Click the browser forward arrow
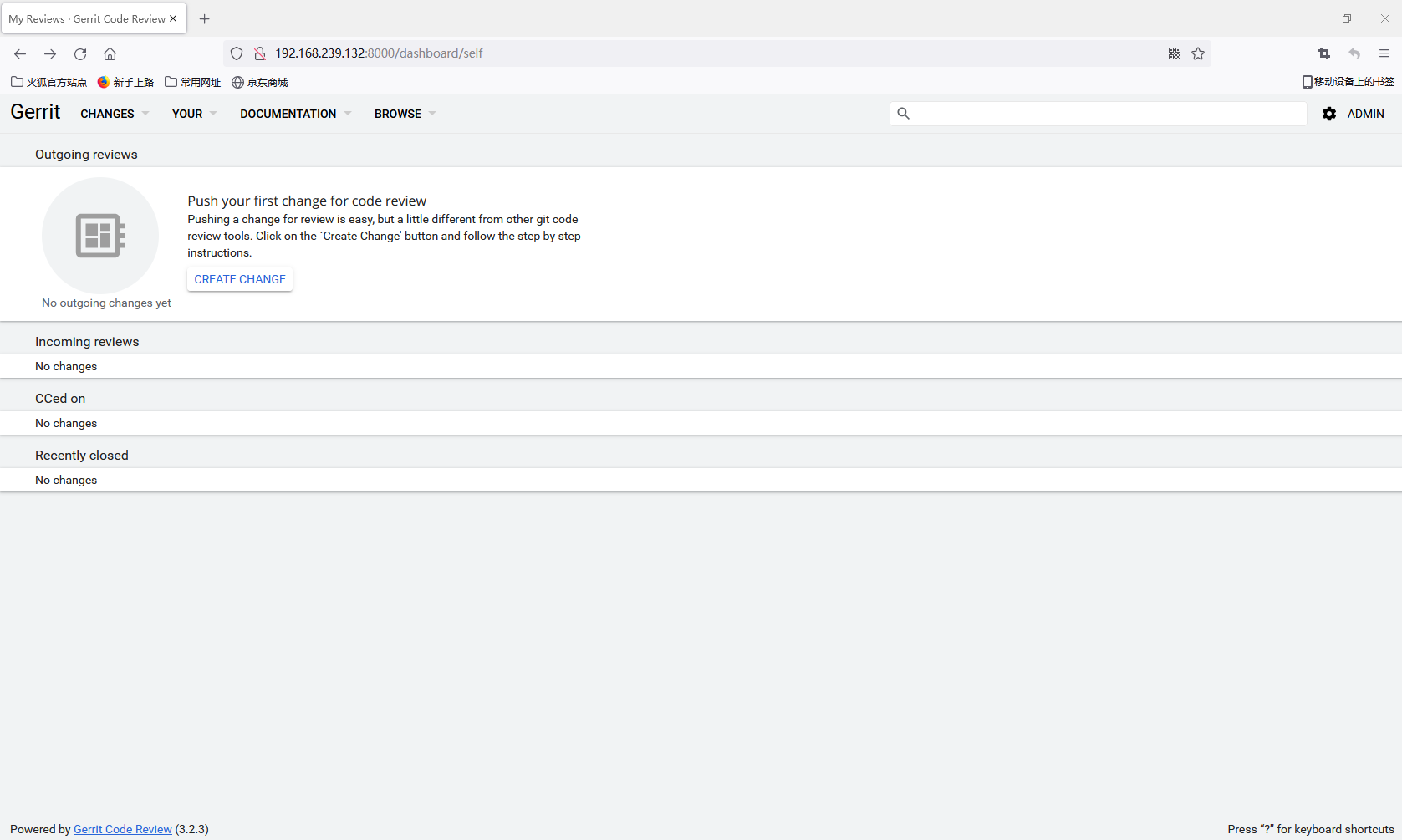The image size is (1402, 840). pyautogui.click(x=50, y=53)
